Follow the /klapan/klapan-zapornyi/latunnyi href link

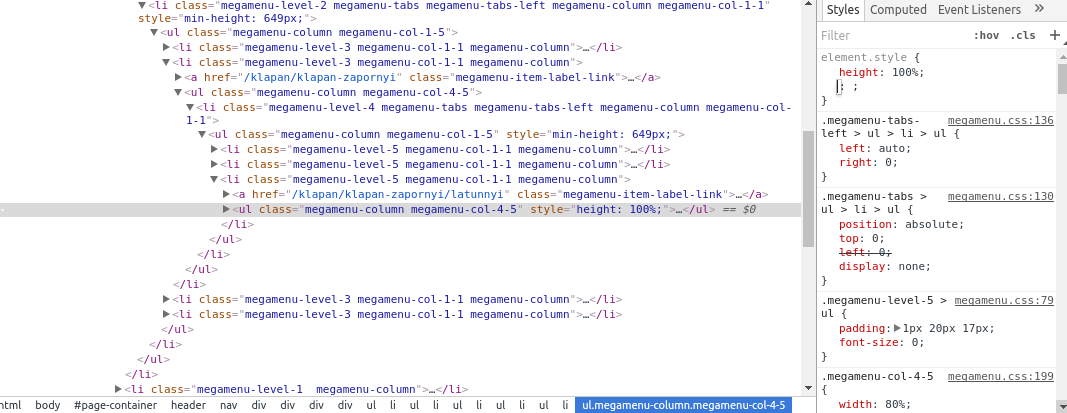tap(398, 195)
